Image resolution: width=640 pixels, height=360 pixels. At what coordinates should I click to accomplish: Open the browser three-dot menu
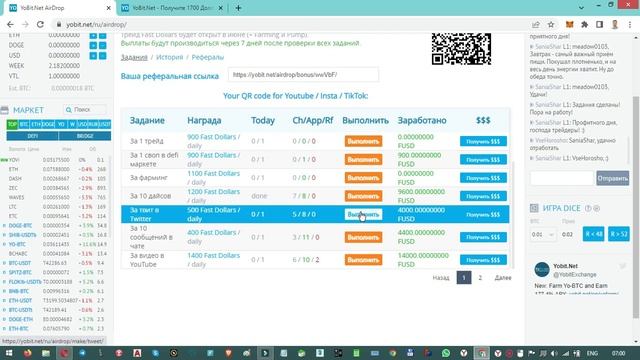(x=630, y=24)
